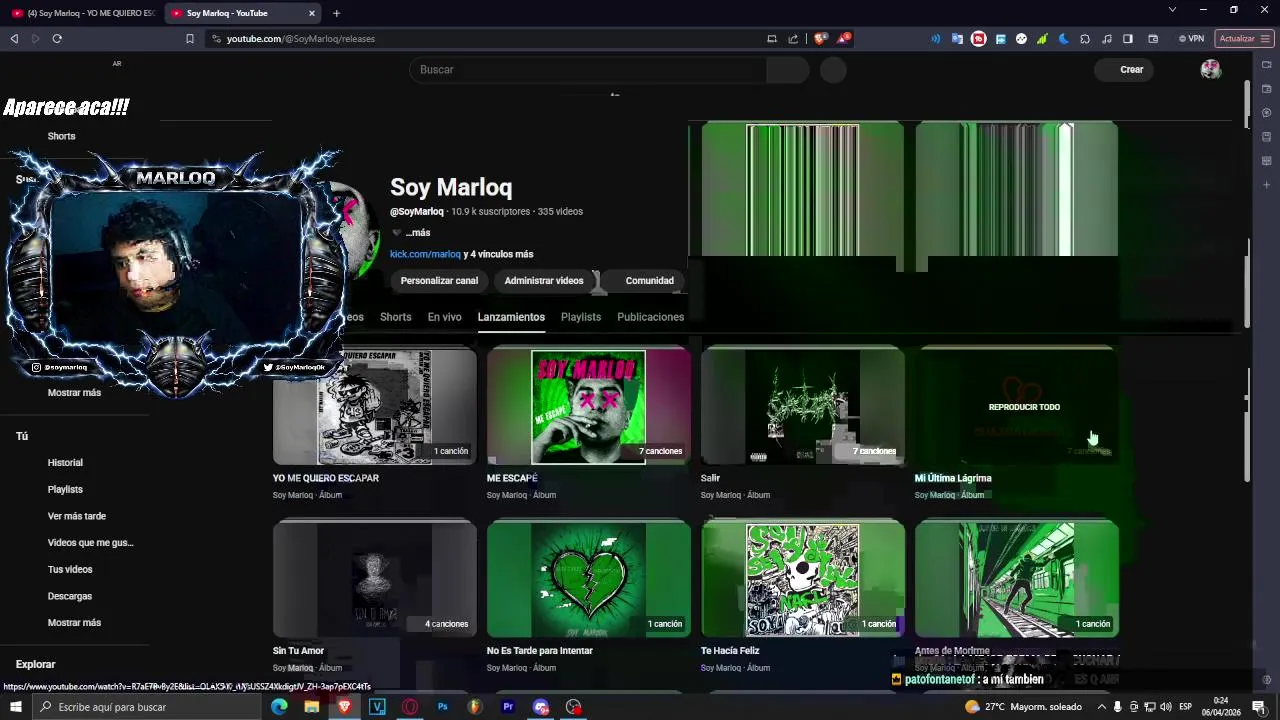
Task: Open Playlists in the left sidebar
Action: pos(65,490)
